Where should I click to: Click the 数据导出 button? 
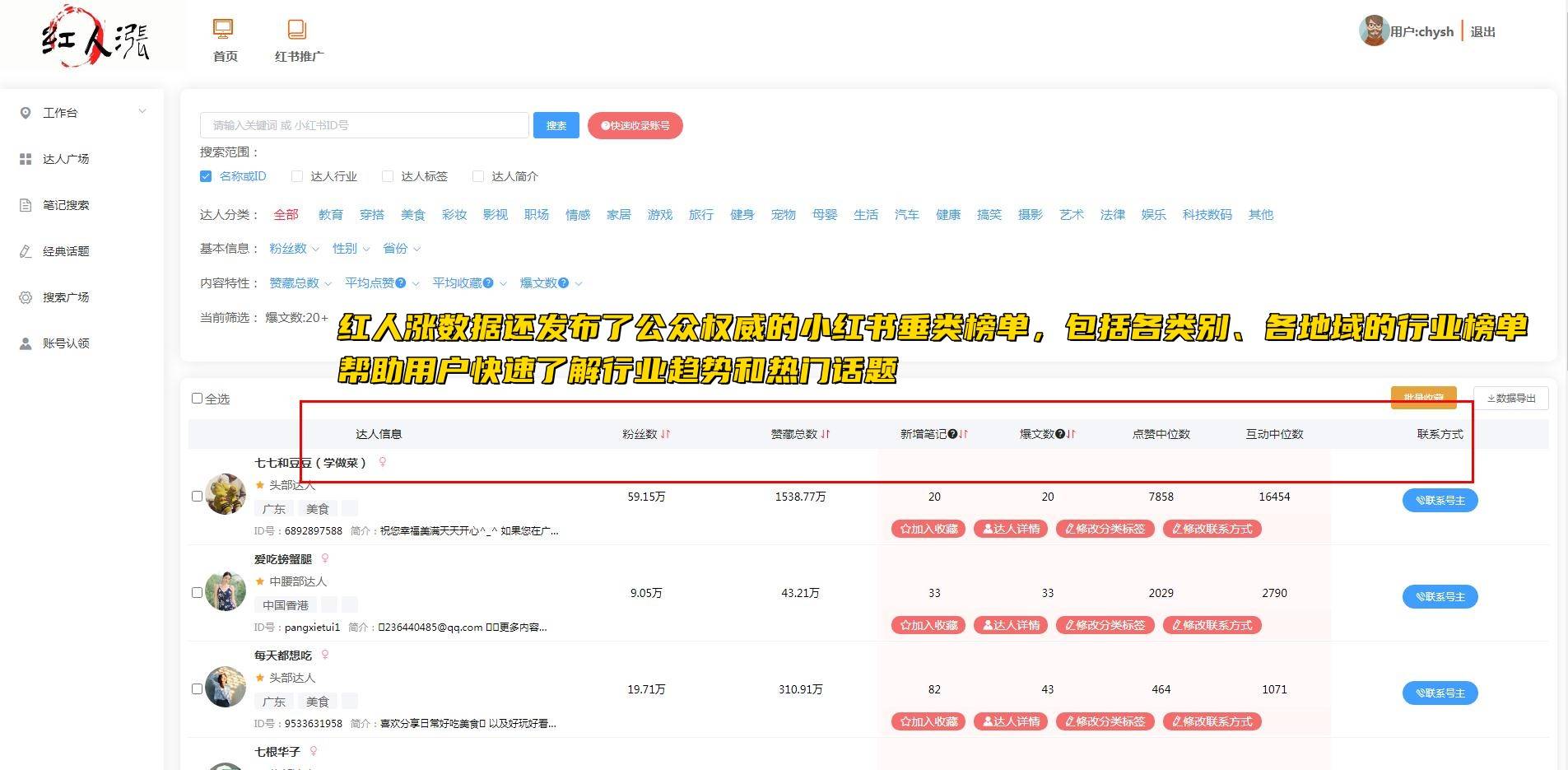pos(1511,399)
